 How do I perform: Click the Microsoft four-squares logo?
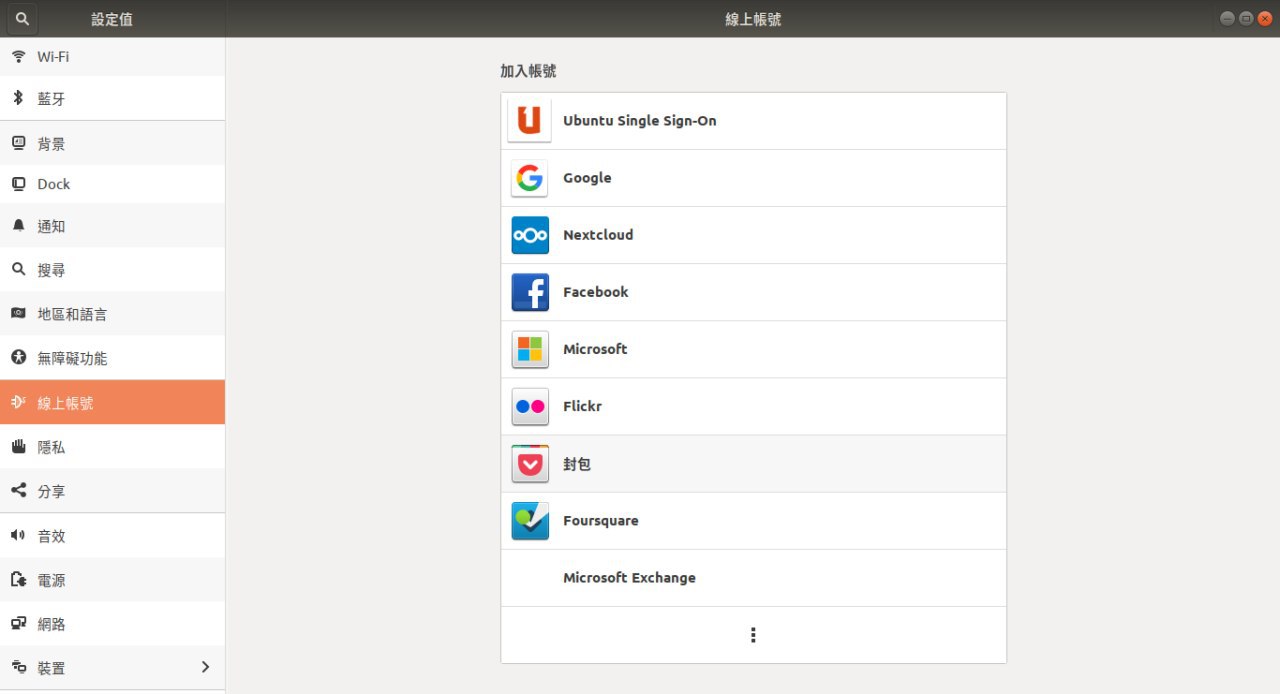point(530,349)
